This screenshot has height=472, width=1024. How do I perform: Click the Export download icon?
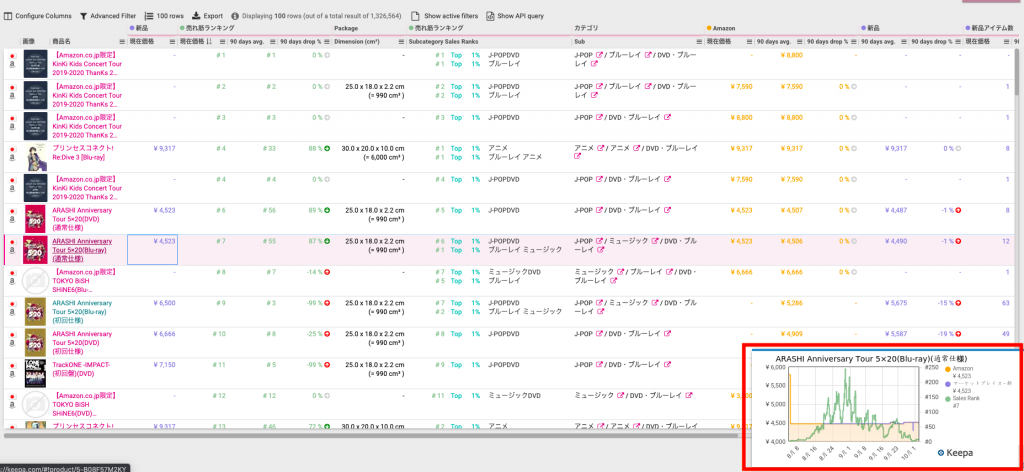(x=196, y=17)
